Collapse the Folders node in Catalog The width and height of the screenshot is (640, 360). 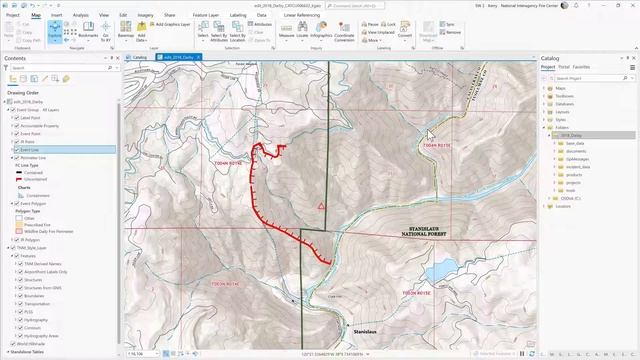point(544,128)
